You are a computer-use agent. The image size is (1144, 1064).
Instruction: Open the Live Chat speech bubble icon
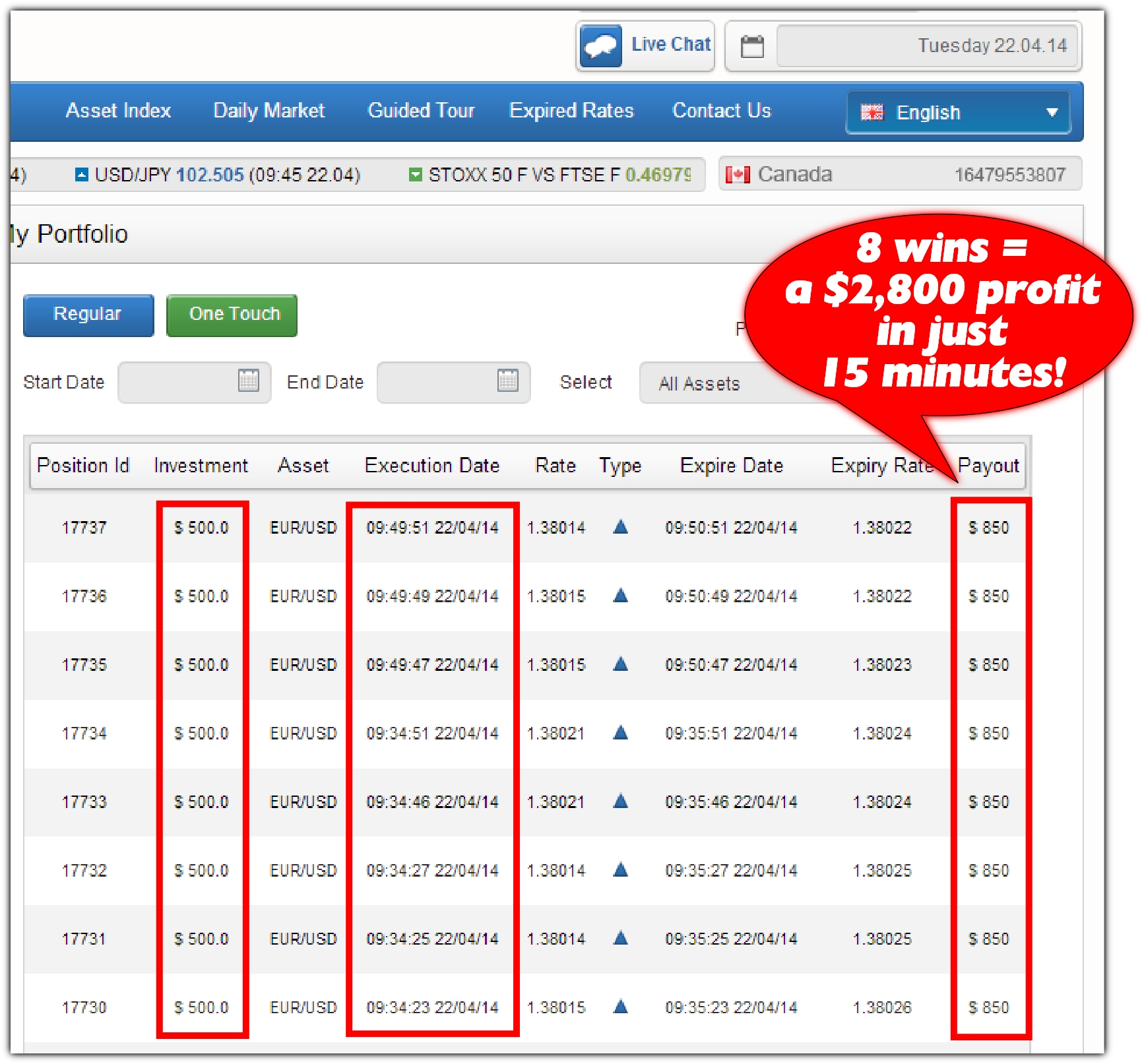[601, 46]
